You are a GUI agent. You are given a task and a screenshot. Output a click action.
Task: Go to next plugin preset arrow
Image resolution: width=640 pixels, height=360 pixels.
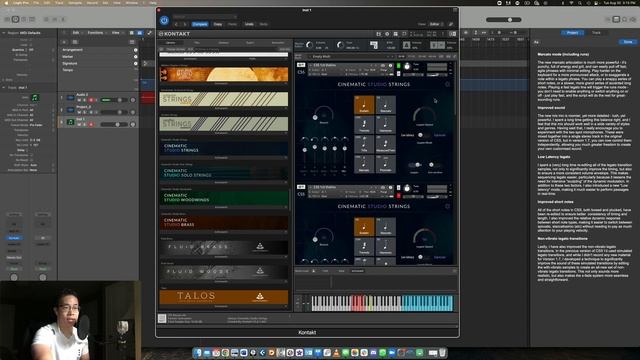pyautogui.click(x=184, y=24)
